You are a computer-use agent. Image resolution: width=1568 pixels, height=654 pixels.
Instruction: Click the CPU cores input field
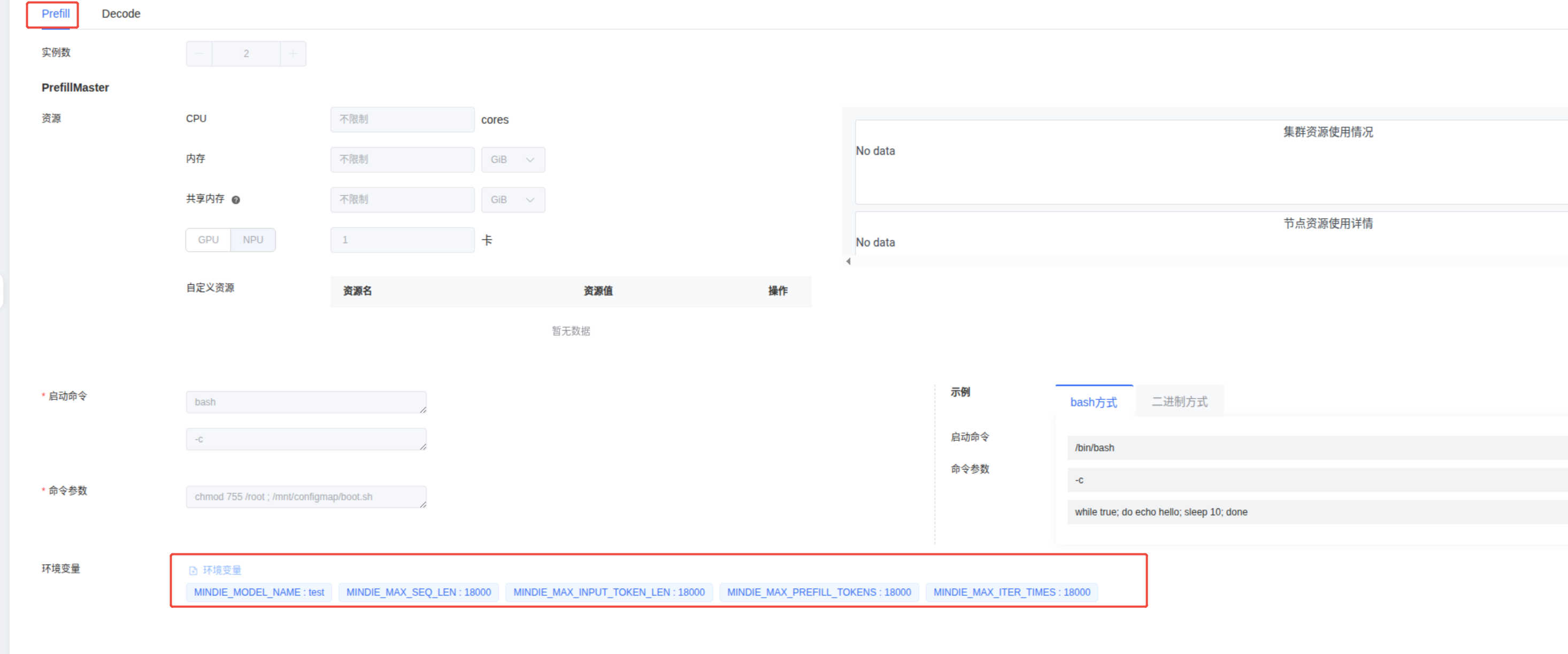[402, 119]
